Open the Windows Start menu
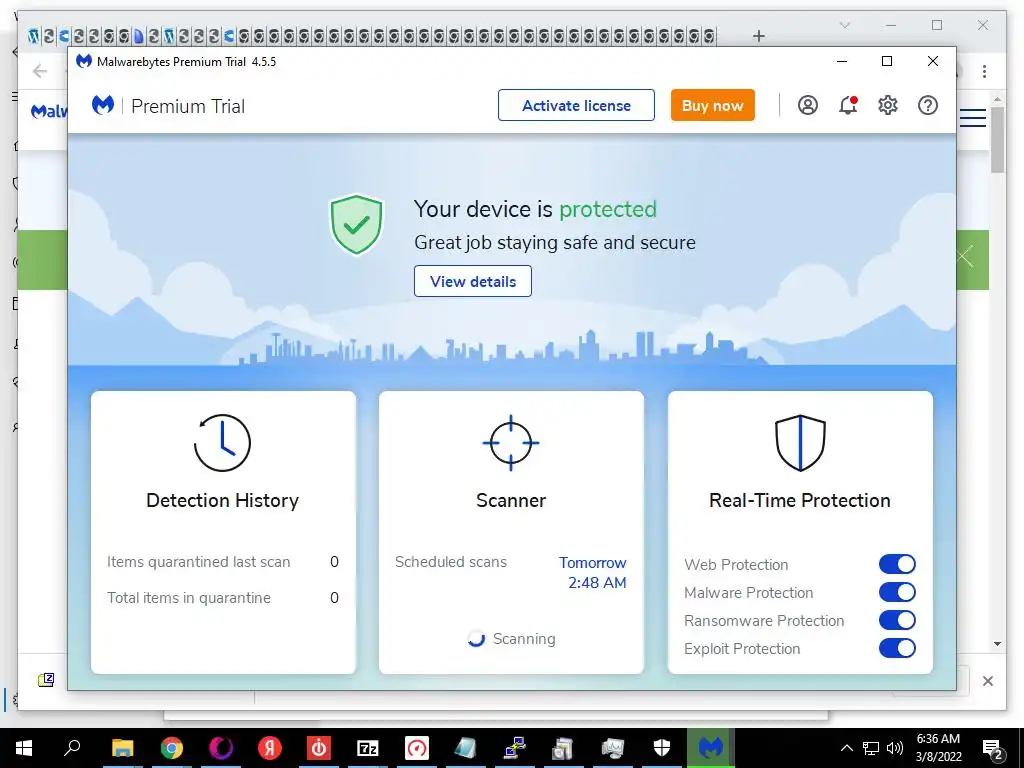This screenshot has height=768, width=1024. [24, 748]
